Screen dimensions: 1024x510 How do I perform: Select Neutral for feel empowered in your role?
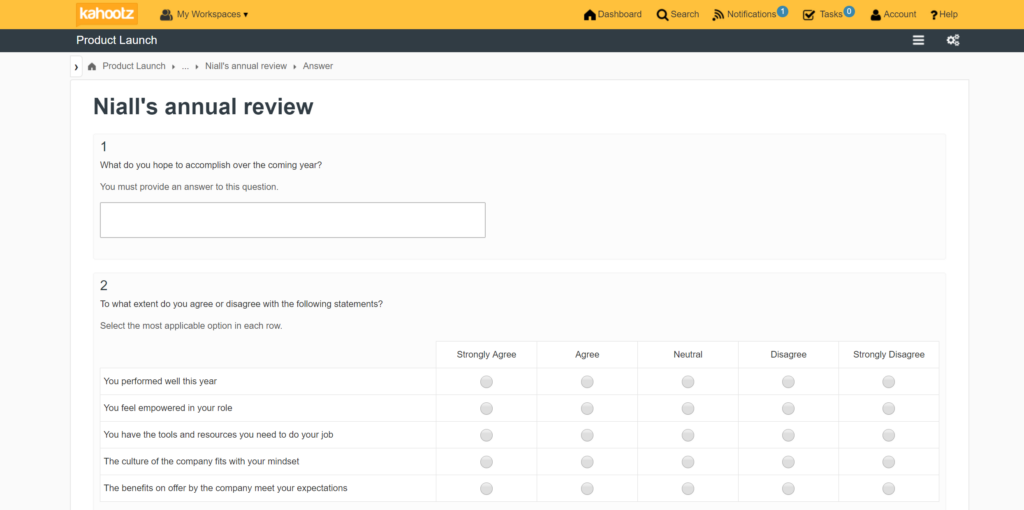688,408
